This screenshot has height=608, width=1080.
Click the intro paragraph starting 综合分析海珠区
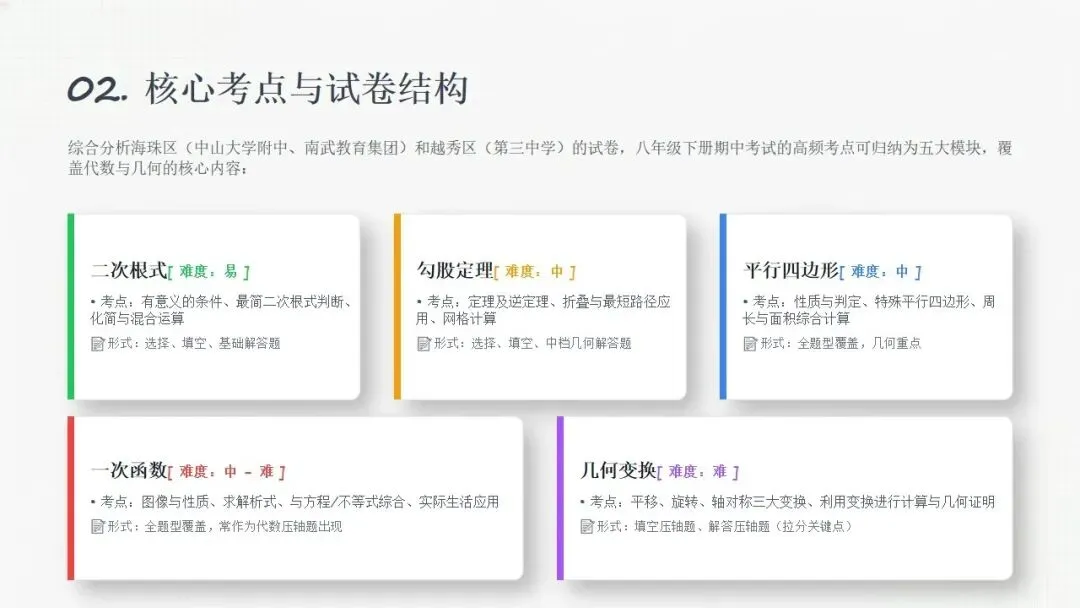coord(539,158)
